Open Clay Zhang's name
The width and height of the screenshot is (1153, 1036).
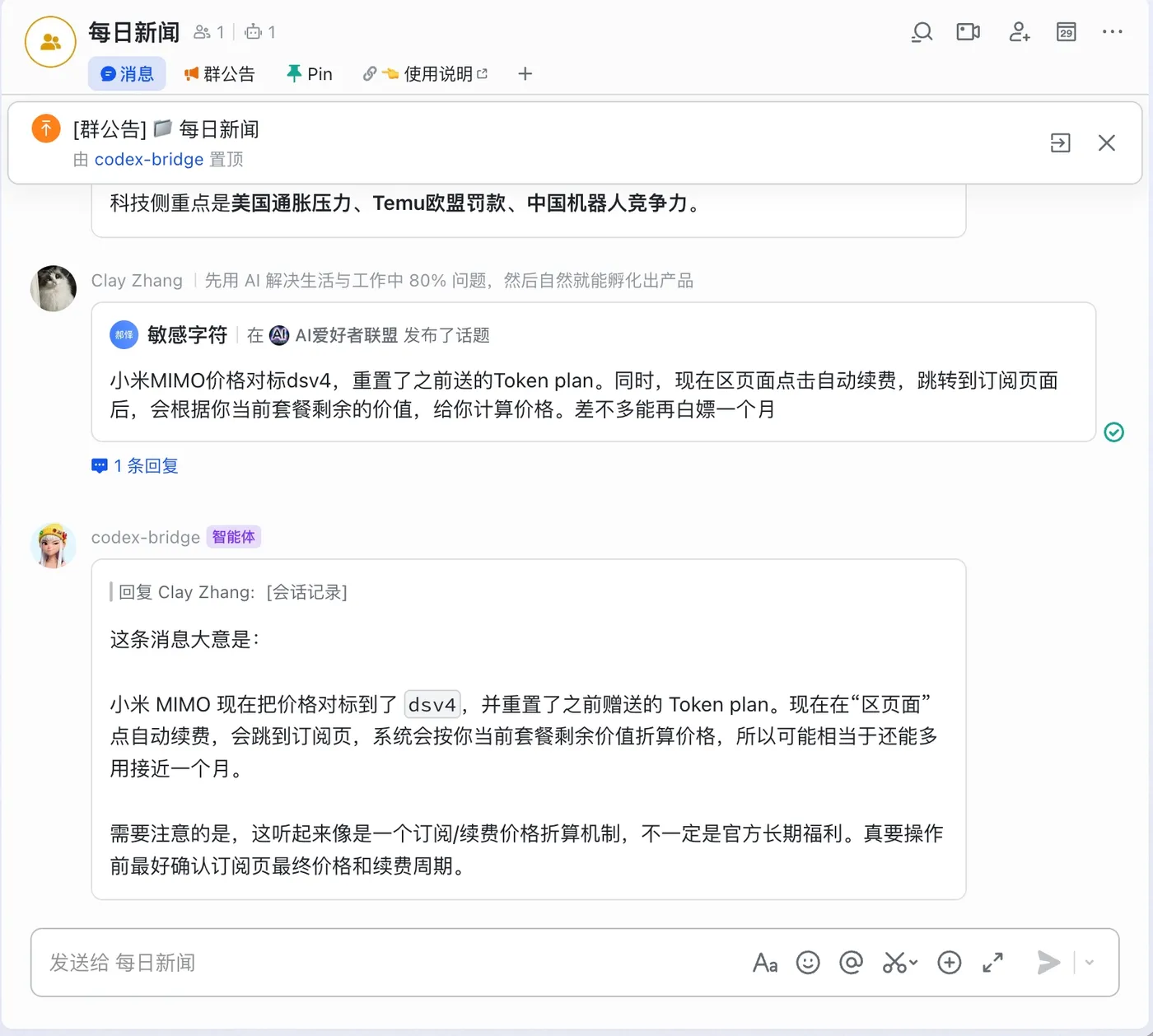point(137,281)
